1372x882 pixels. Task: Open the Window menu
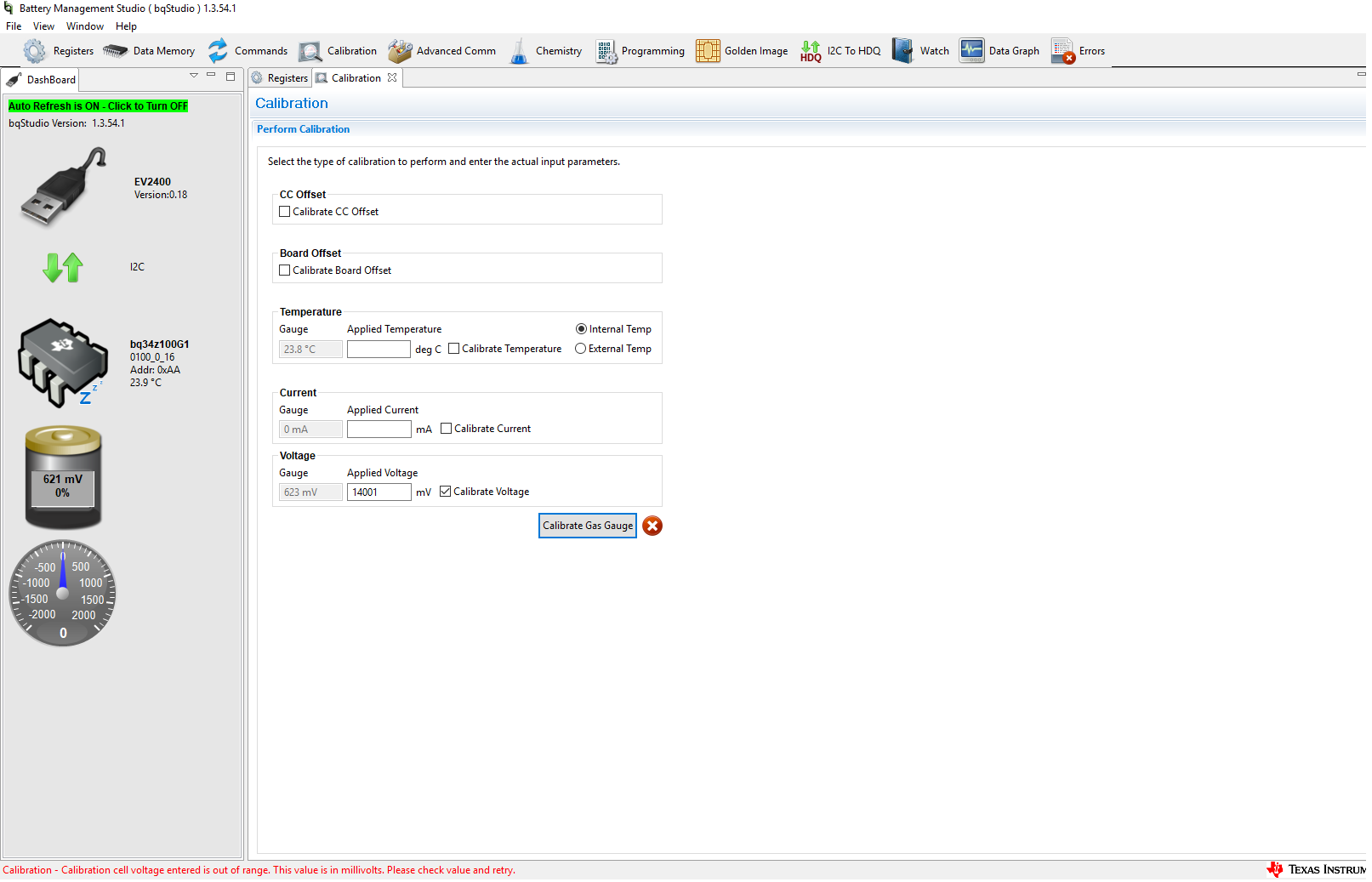85,26
